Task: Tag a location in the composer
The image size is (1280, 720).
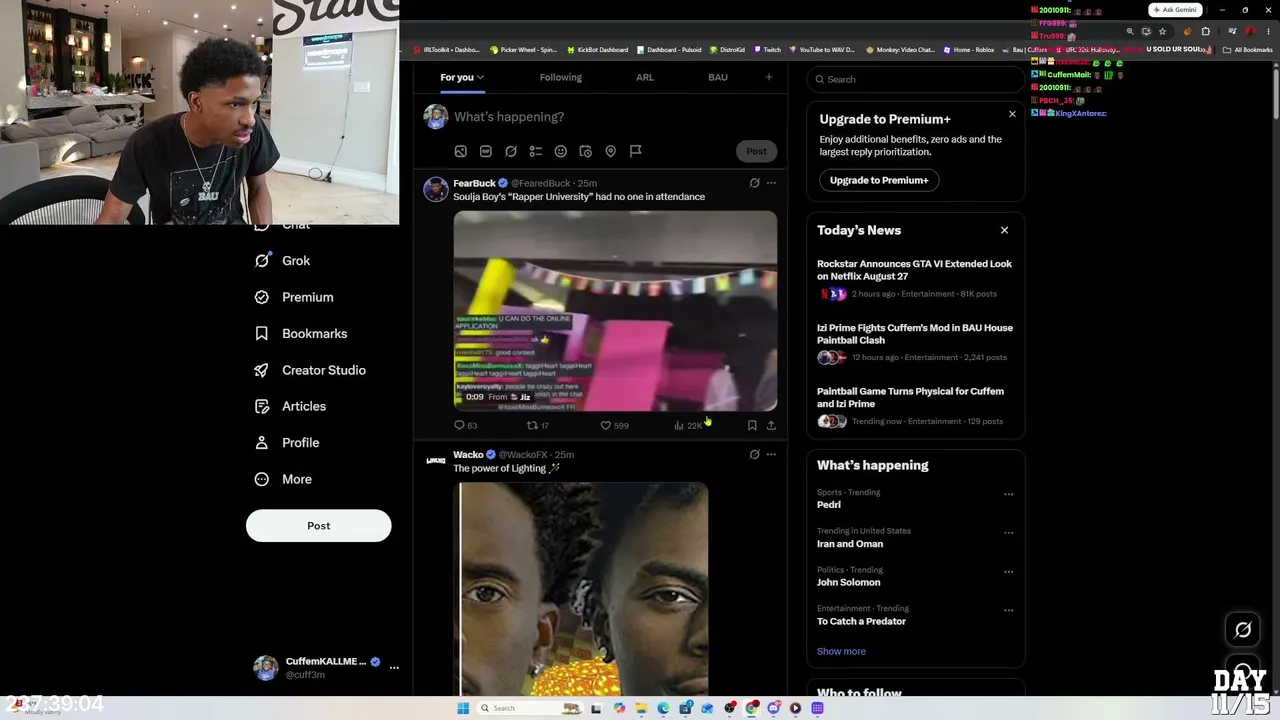Action: (x=611, y=151)
